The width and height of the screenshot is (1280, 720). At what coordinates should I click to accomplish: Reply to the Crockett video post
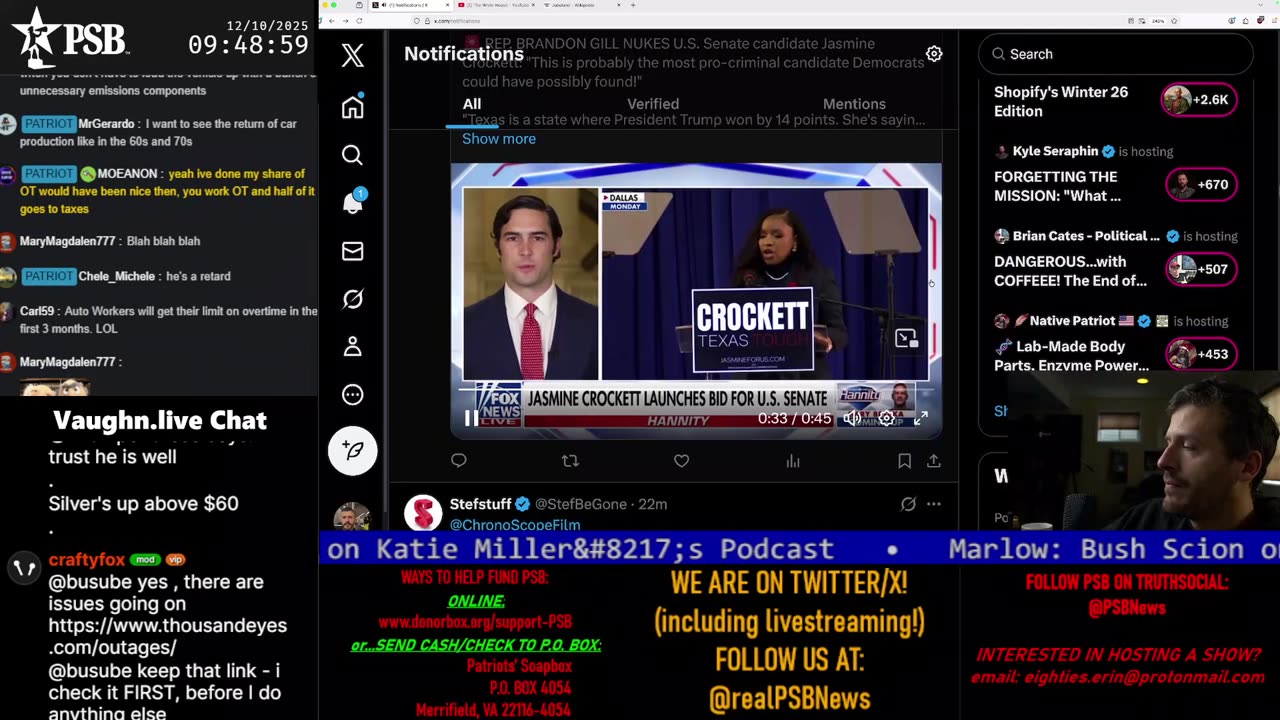[x=459, y=461]
